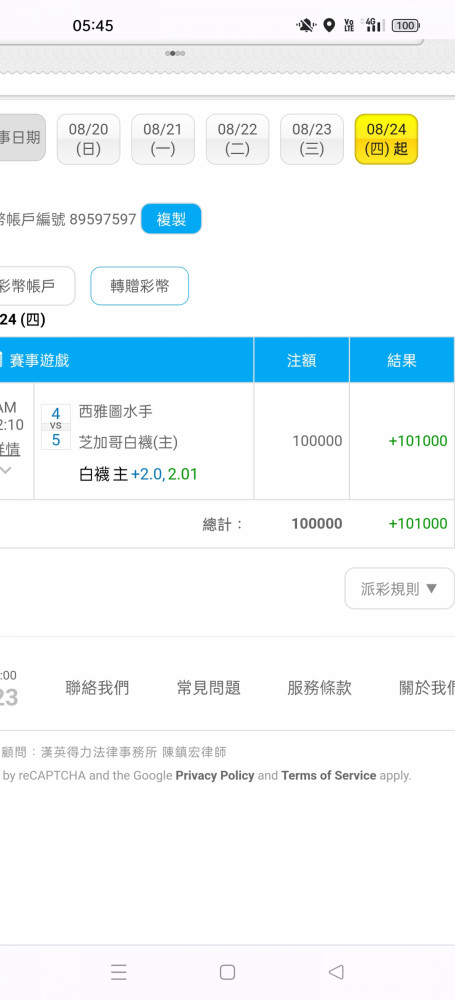
Task: Click the blue 複製 copy button
Action: [x=171, y=219]
